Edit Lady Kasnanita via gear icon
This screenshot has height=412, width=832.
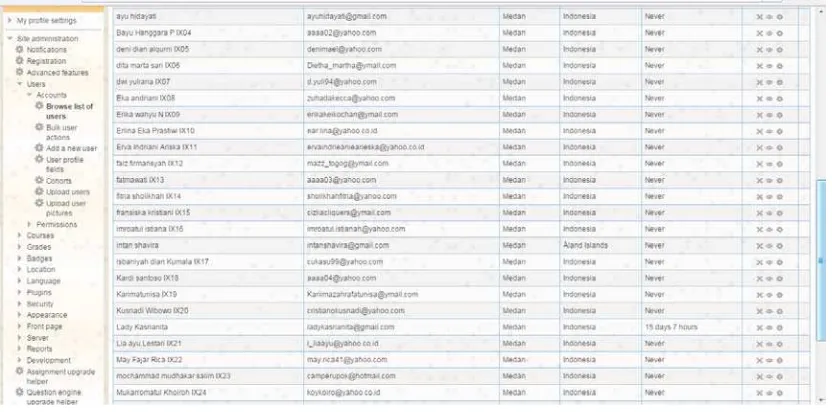(779, 328)
